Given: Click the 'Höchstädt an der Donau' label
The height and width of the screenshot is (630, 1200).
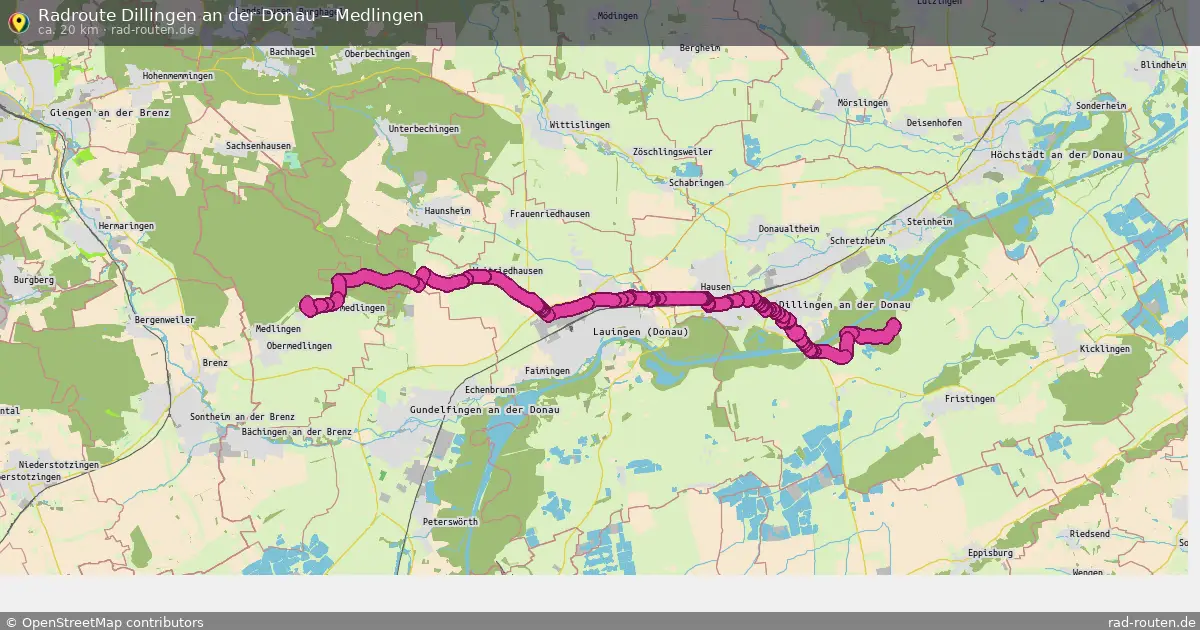Looking at the screenshot, I should coord(1056,155).
